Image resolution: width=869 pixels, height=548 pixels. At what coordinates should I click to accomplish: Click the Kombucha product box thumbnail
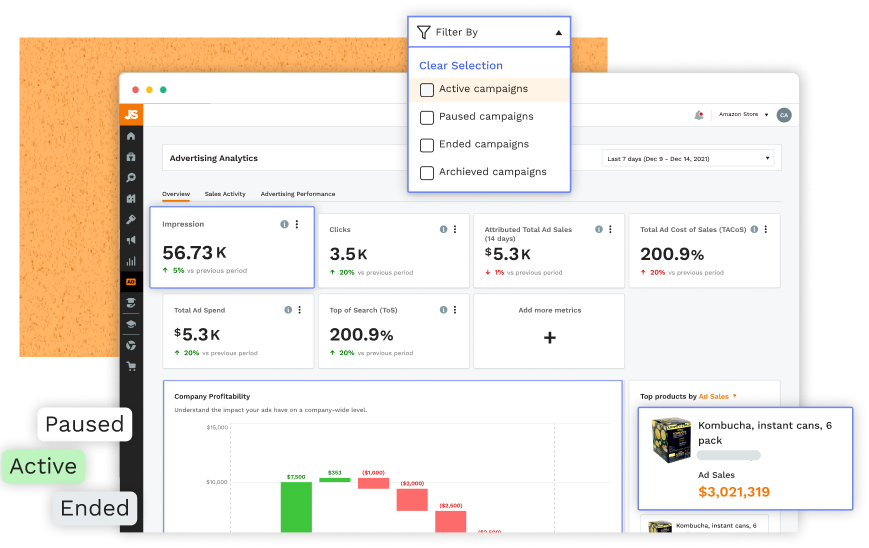click(672, 441)
